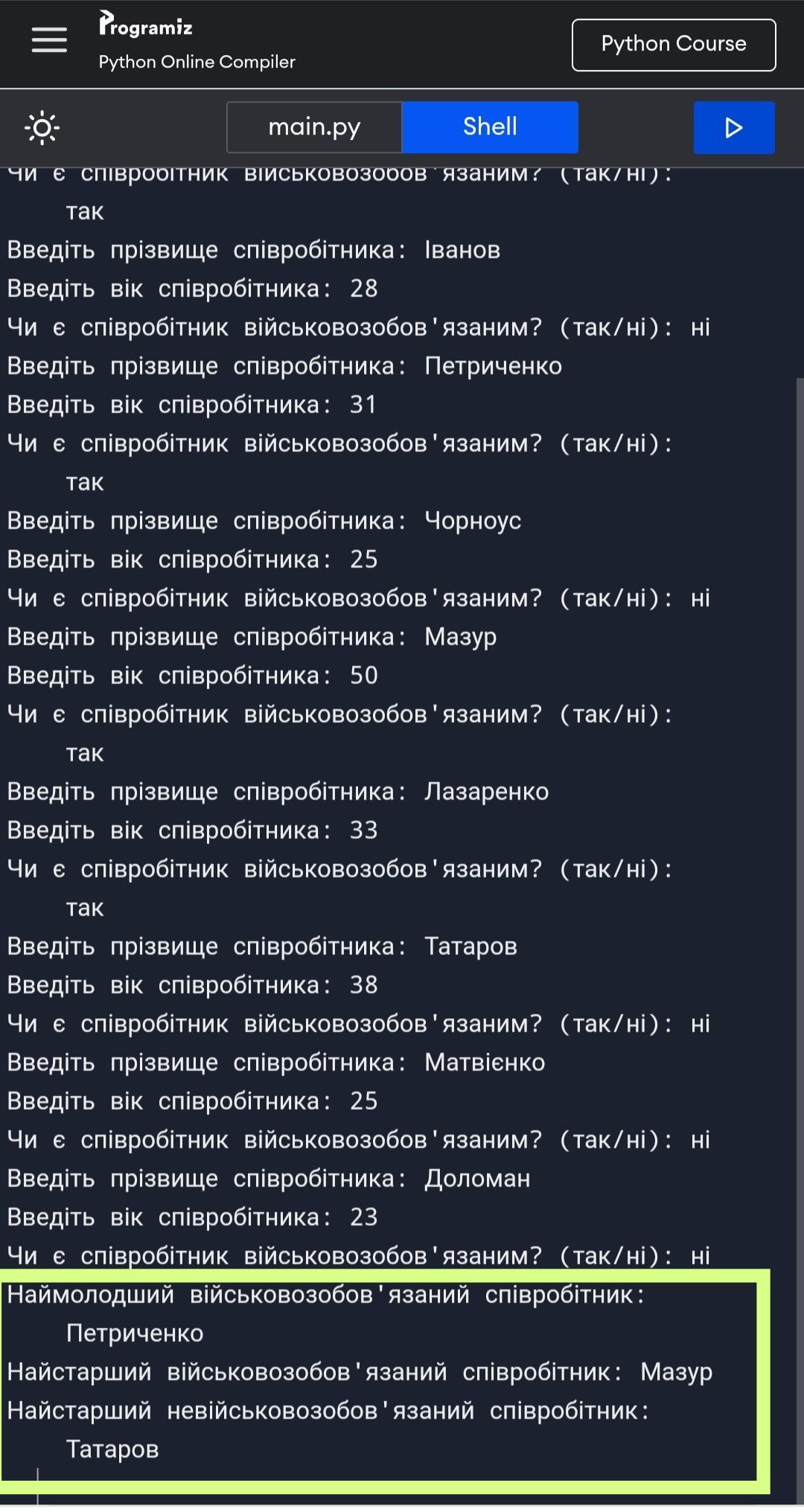The width and height of the screenshot is (804, 1512).
Task: Run the code with the play button
Action: click(733, 128)
